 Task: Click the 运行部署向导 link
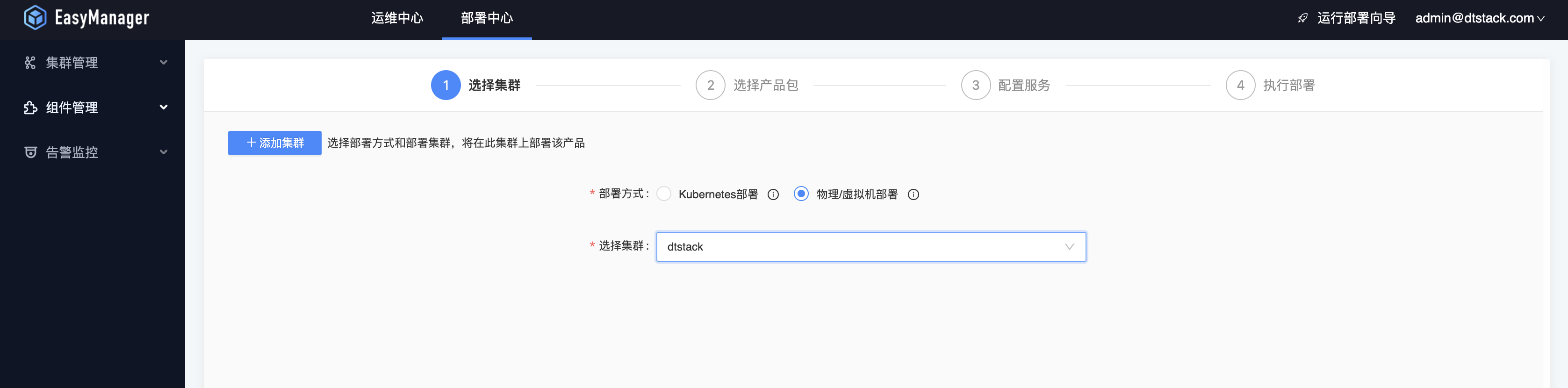1356,18
